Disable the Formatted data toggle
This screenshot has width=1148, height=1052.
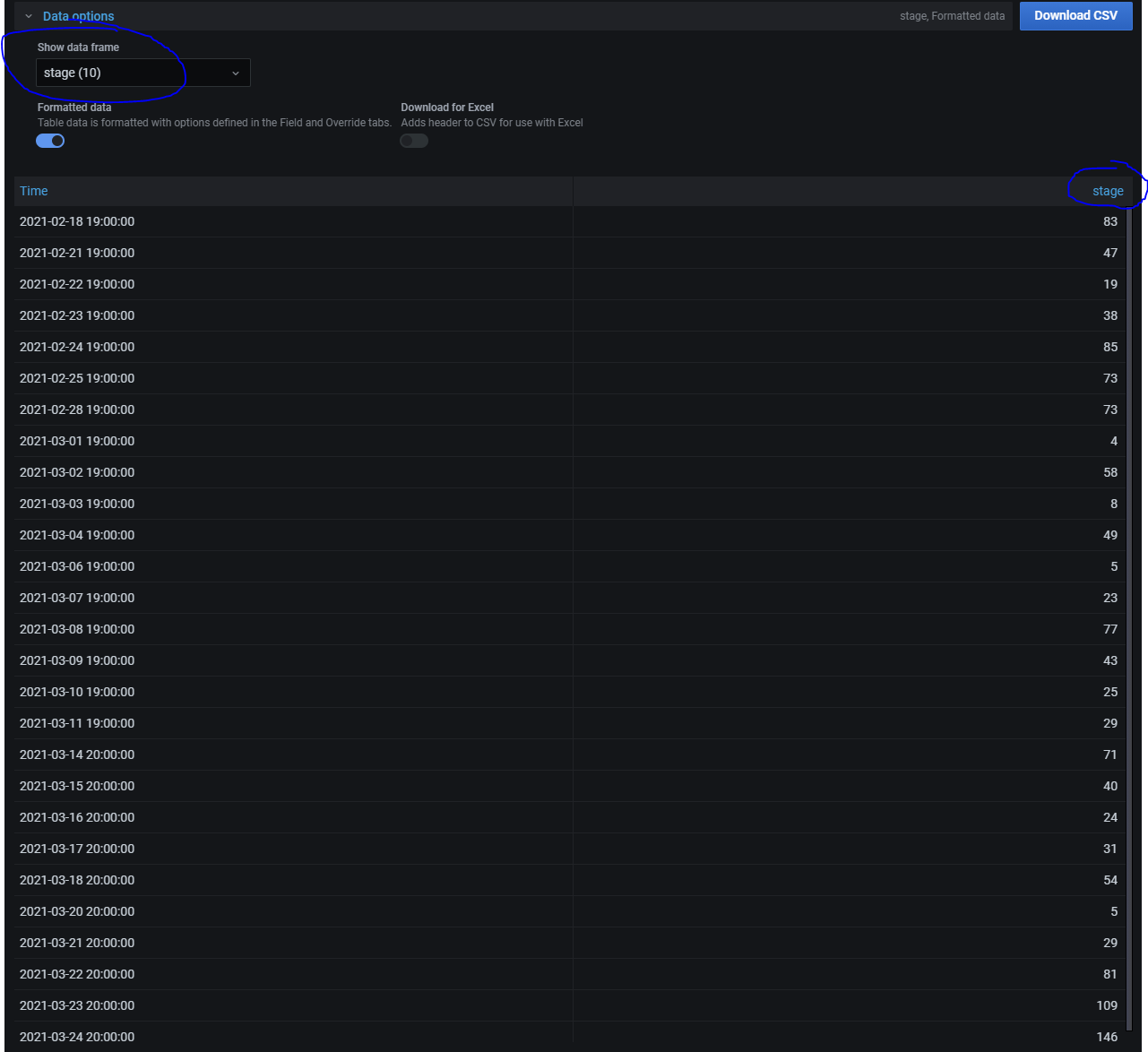pyautogui.click(x=50, y=140)
